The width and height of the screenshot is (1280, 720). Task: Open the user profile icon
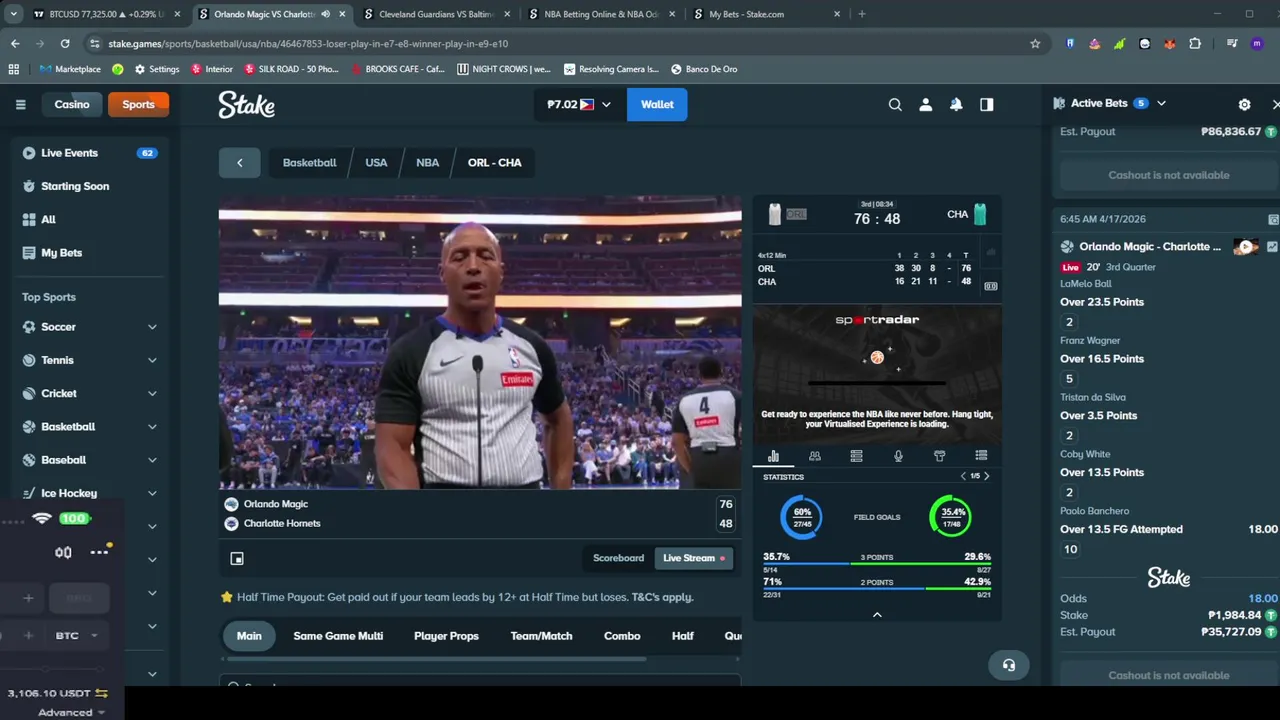(926, 104)
